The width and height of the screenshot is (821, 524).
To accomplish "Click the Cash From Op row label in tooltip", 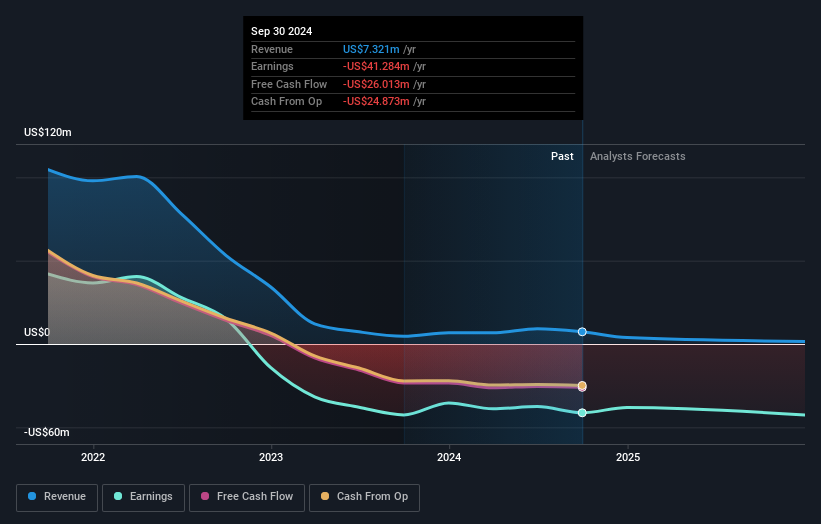I will (x=286, y=102).
